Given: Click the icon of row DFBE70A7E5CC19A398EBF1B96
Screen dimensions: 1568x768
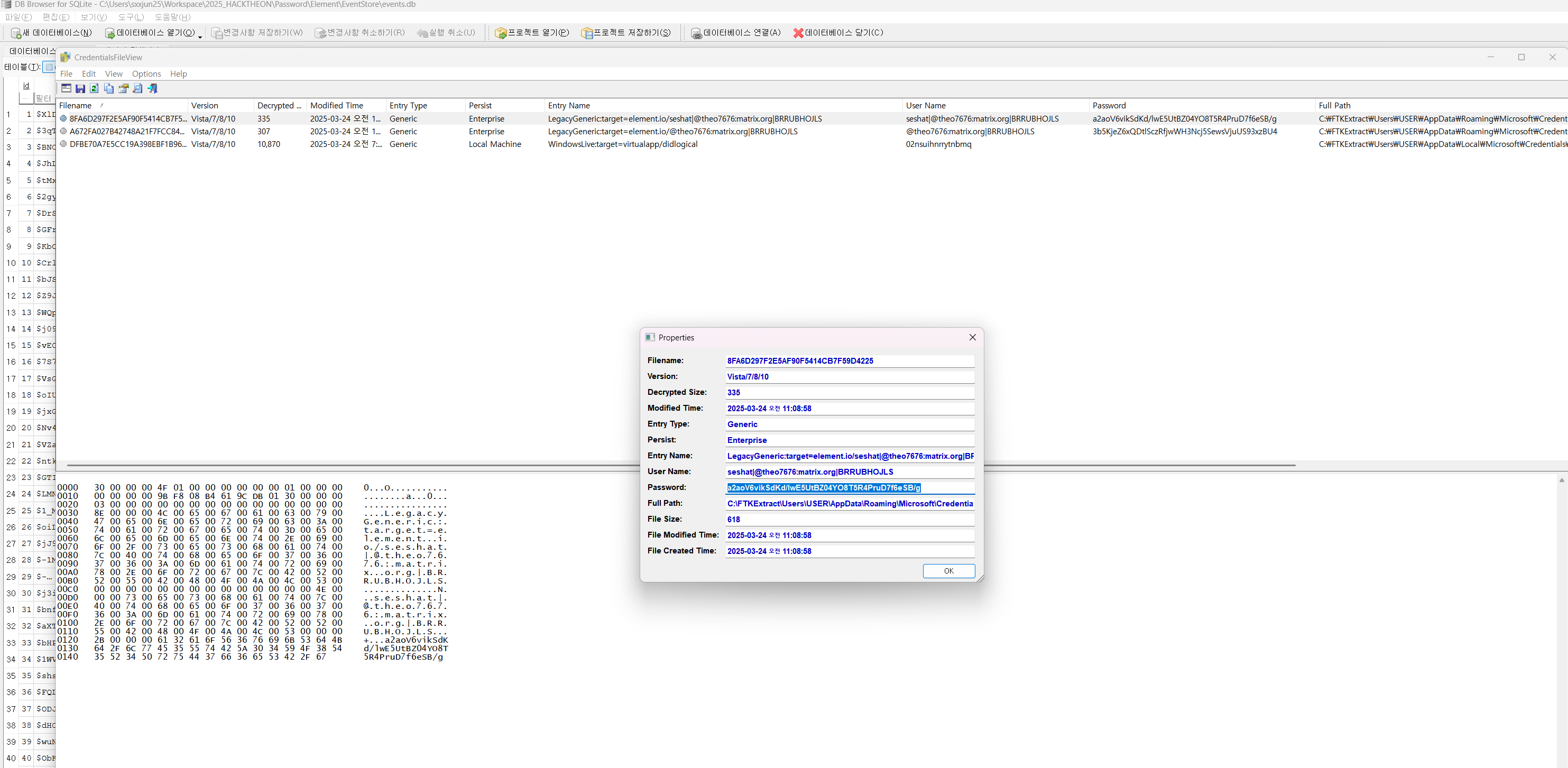Looking at the screenshot, I should tap(63, 144).
